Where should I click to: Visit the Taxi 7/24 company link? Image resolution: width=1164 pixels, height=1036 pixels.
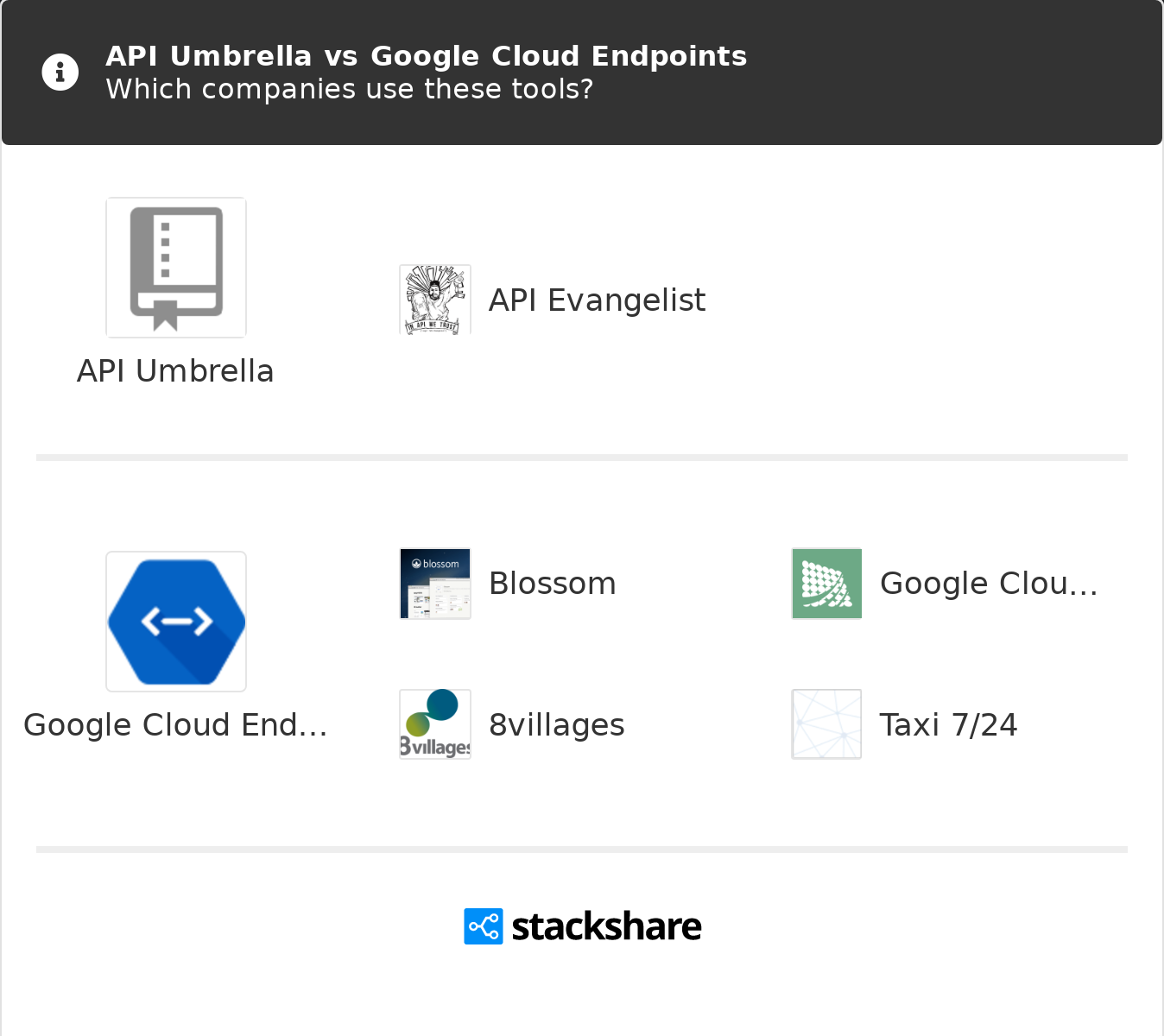click(948, 725)
